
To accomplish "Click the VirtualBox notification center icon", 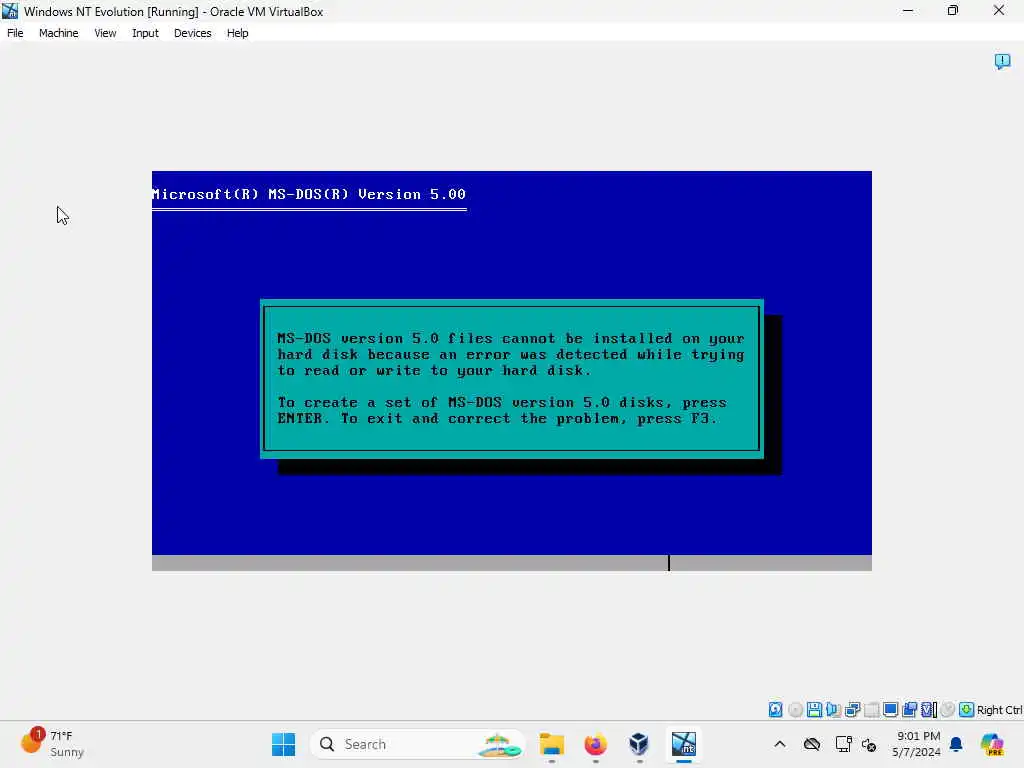I will click(1002, 61).
